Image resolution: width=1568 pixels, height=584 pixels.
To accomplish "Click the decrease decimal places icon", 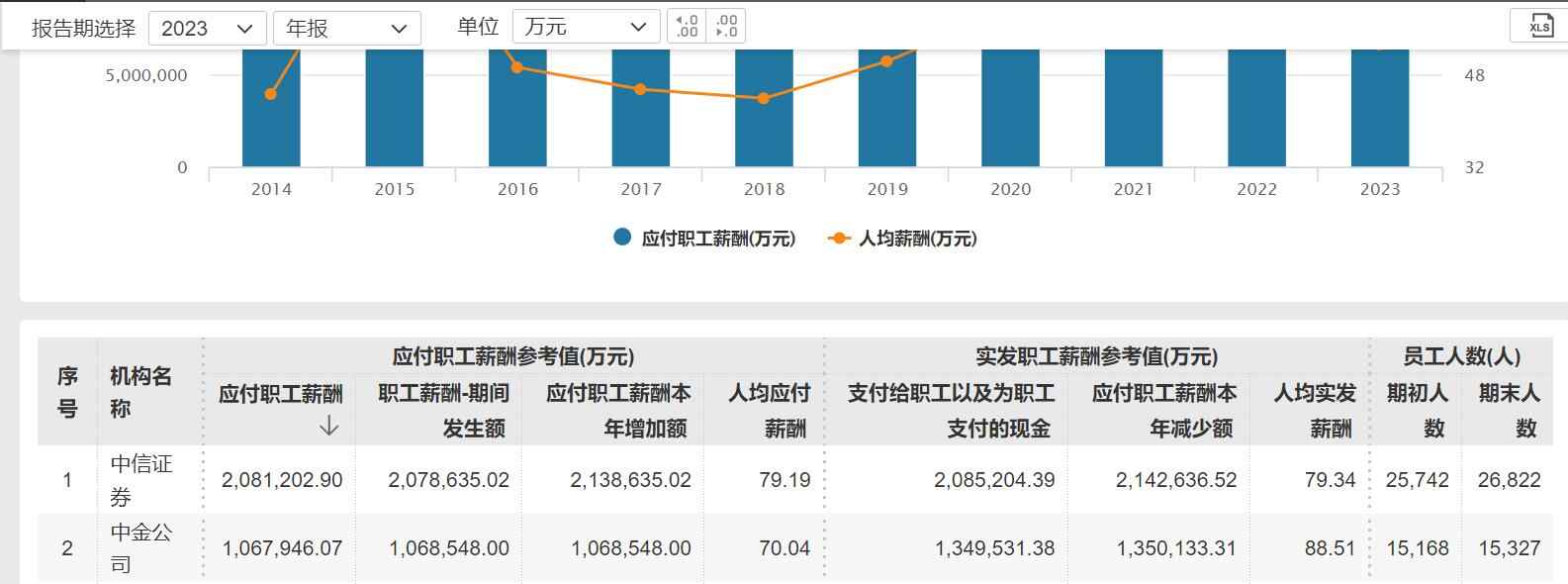I will click(726, 27).
